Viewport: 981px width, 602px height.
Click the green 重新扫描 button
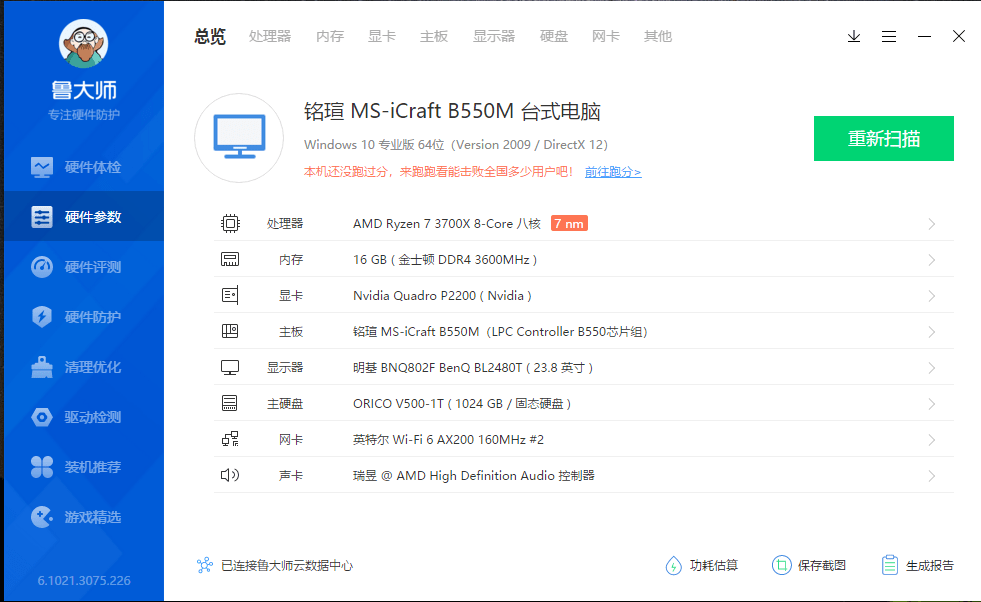coord(883,138)
